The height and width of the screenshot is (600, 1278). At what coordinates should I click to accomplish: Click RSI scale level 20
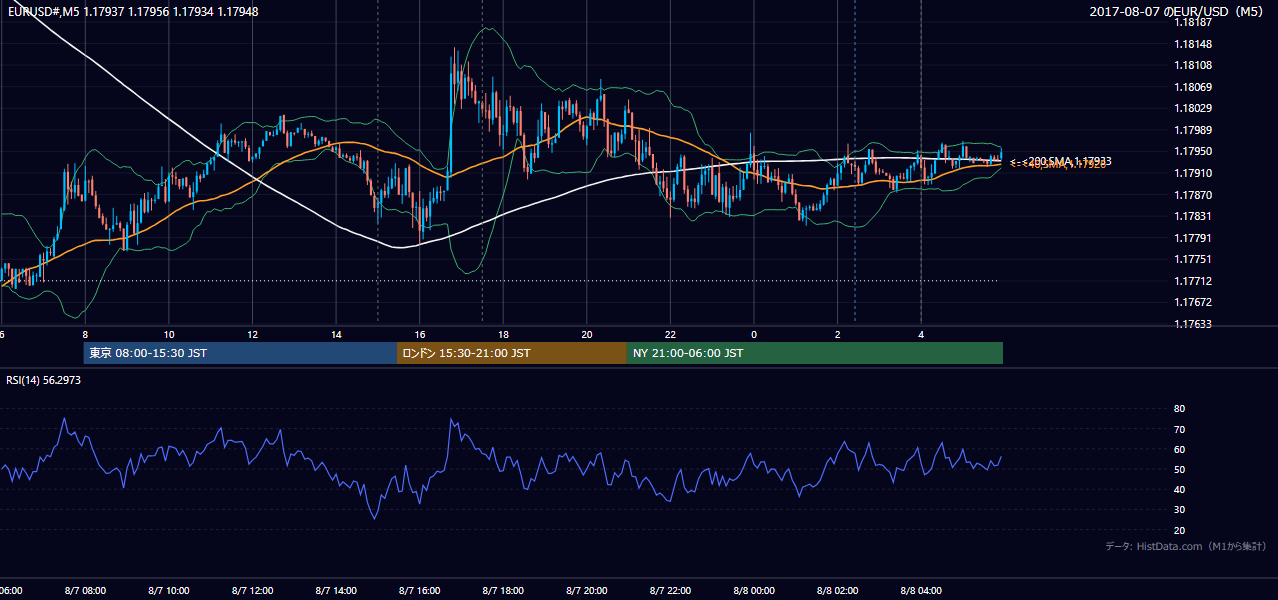1180,530
